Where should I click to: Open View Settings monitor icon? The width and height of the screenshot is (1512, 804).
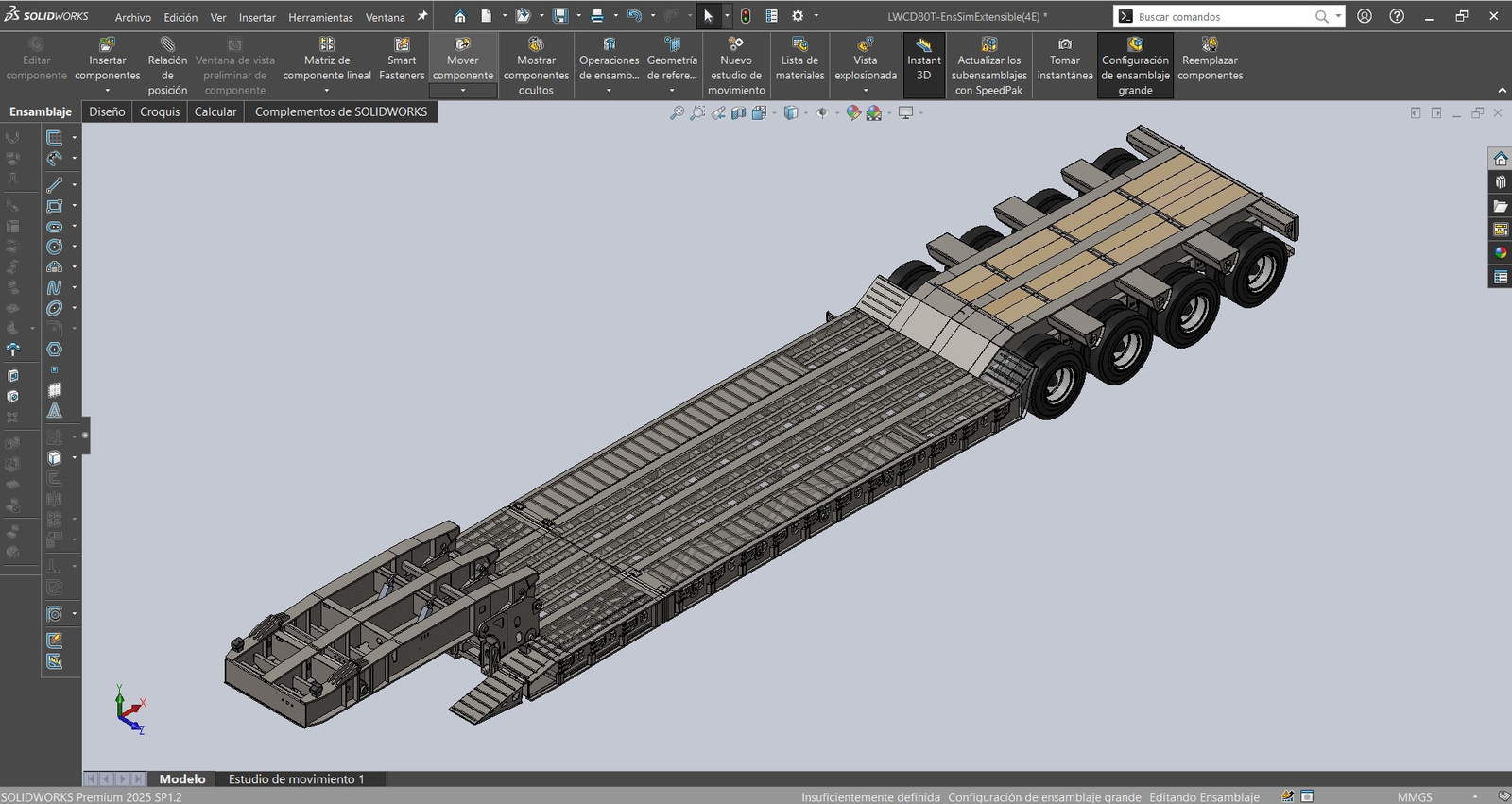[x=905, y=112]
